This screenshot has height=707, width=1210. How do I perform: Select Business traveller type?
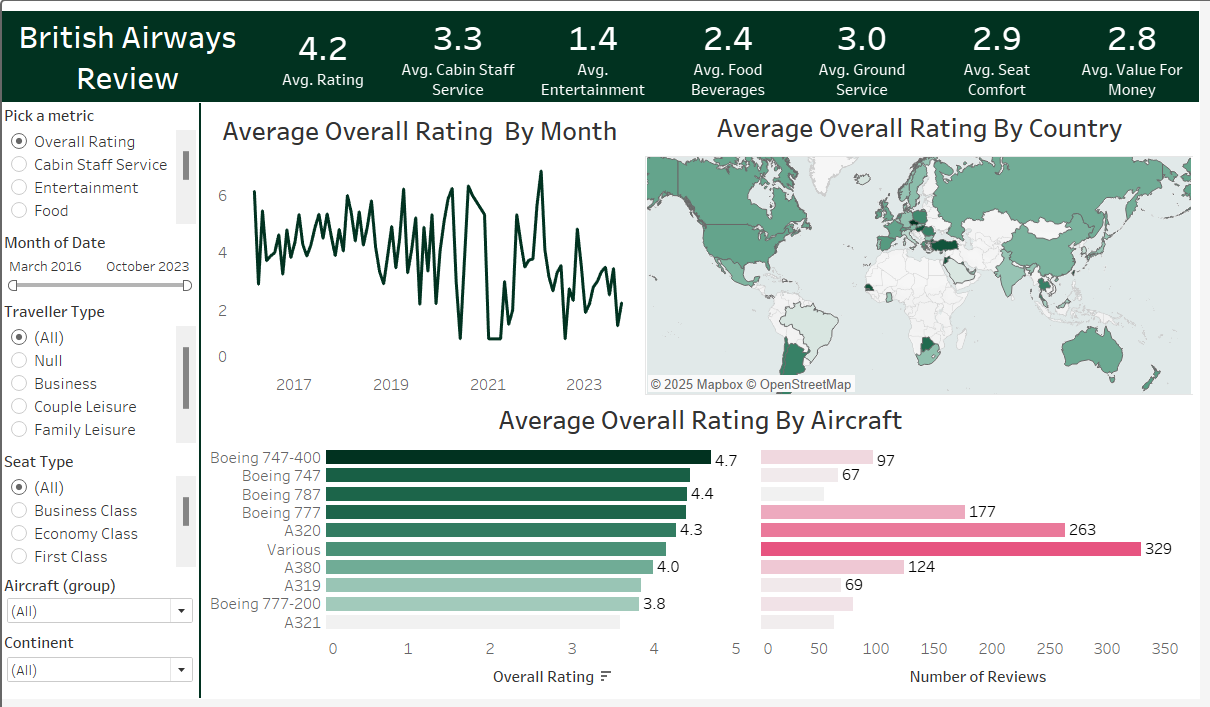click(x=19, y=384)
